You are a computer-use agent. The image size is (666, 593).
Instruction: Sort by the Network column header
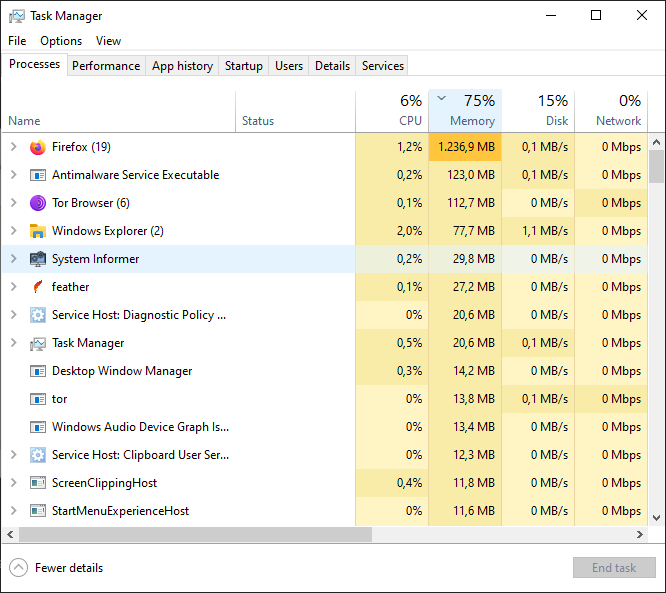click(x=611, y=111)
